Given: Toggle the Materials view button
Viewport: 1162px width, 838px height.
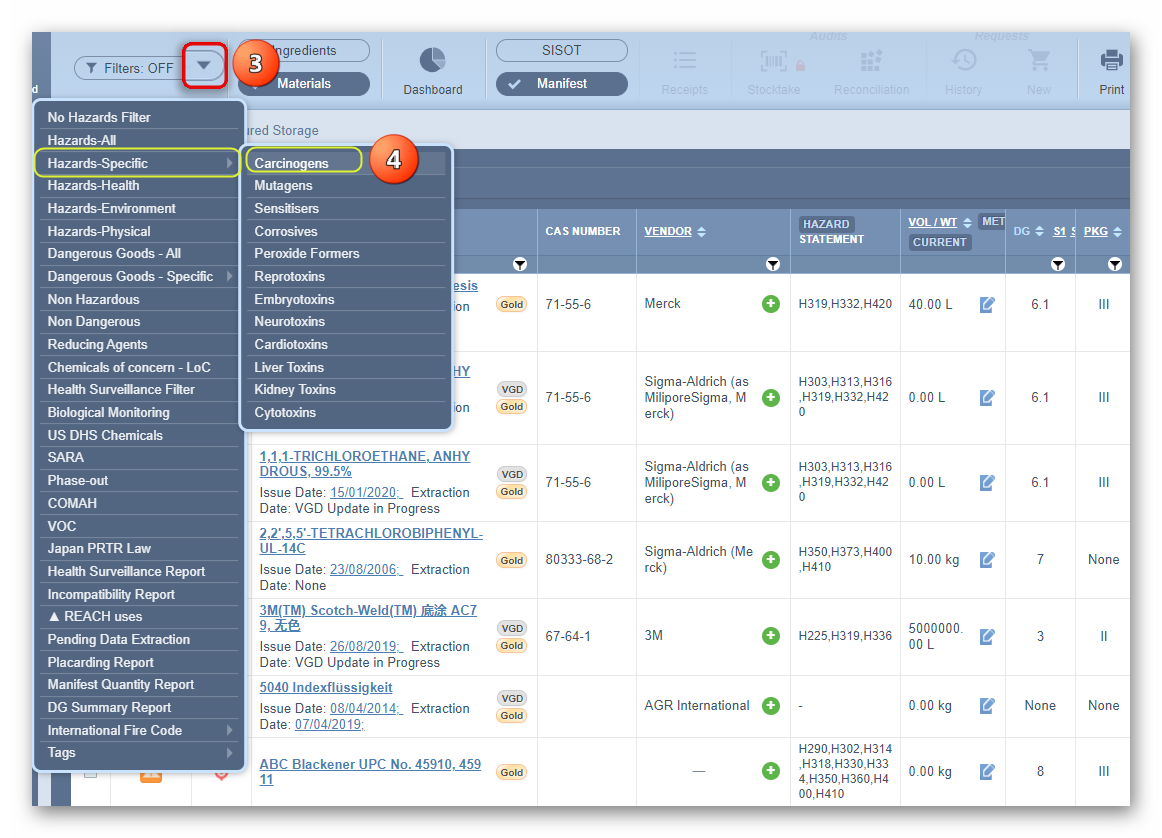Looking at the screenshot, I should (x=303, y=84).
